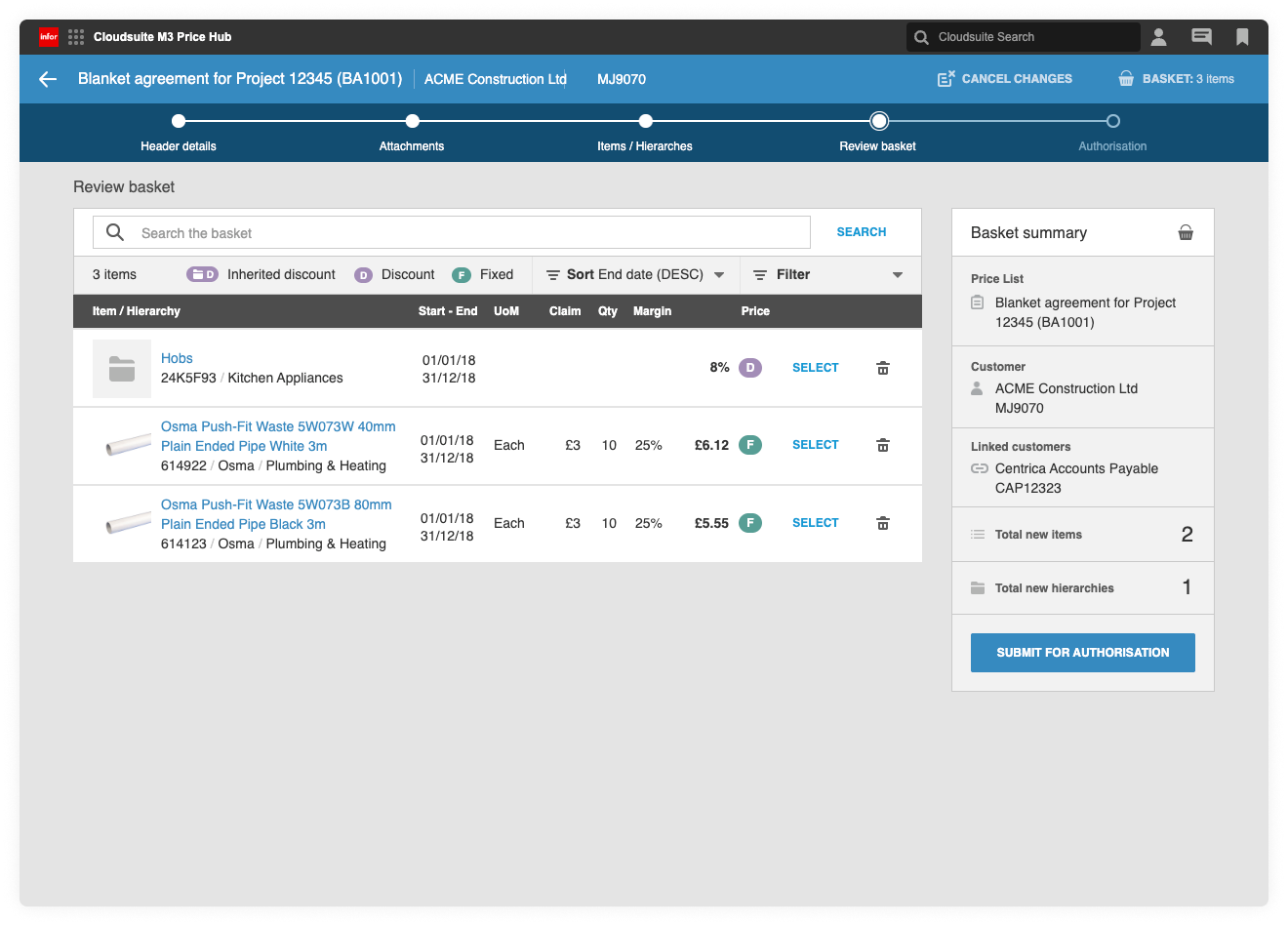1288x926 pixels.
Task: Delete the Black 3m pipe with trash icon
Action: click(883, 523)
